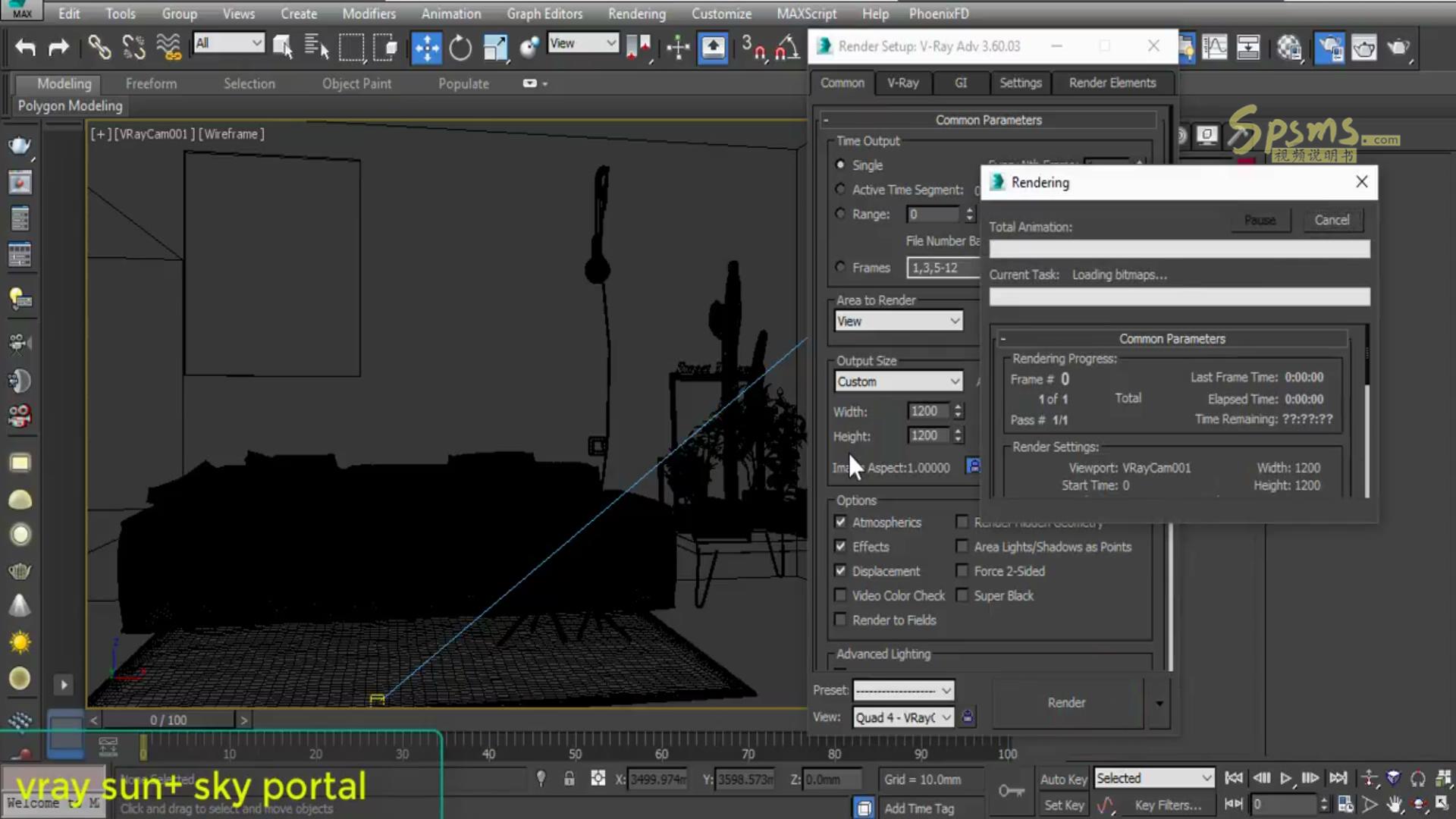Enable Video Color Check
Viewport: 1456px width, 819px height.
[x=840, y=595]
